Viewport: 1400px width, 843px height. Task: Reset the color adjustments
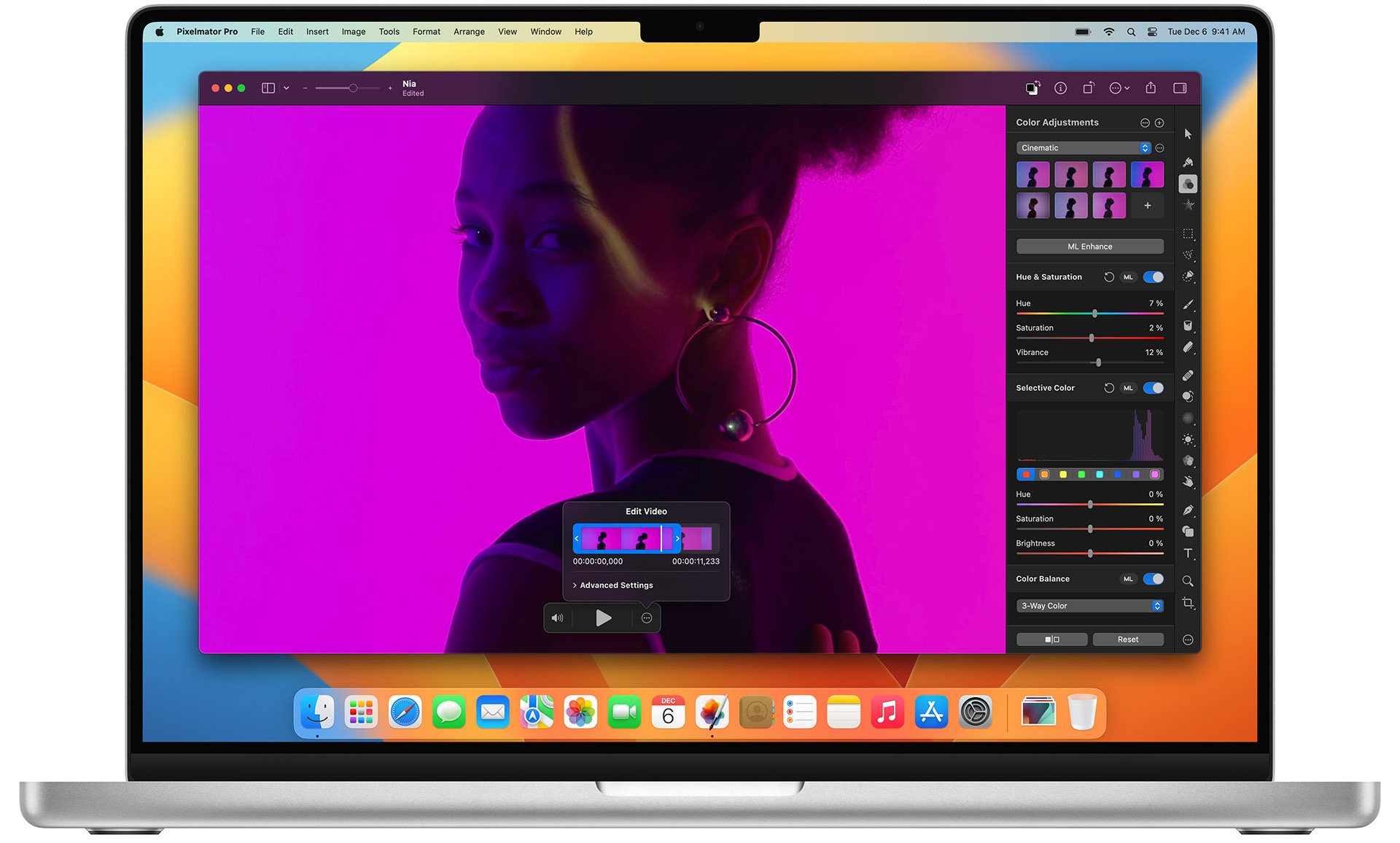pyautogui.click(x=1127, y=639)
